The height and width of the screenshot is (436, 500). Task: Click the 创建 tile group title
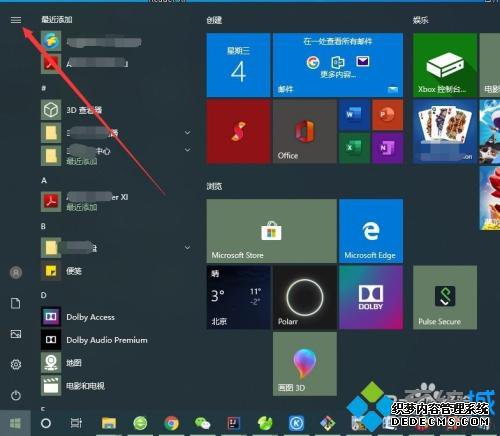(214, 20)
